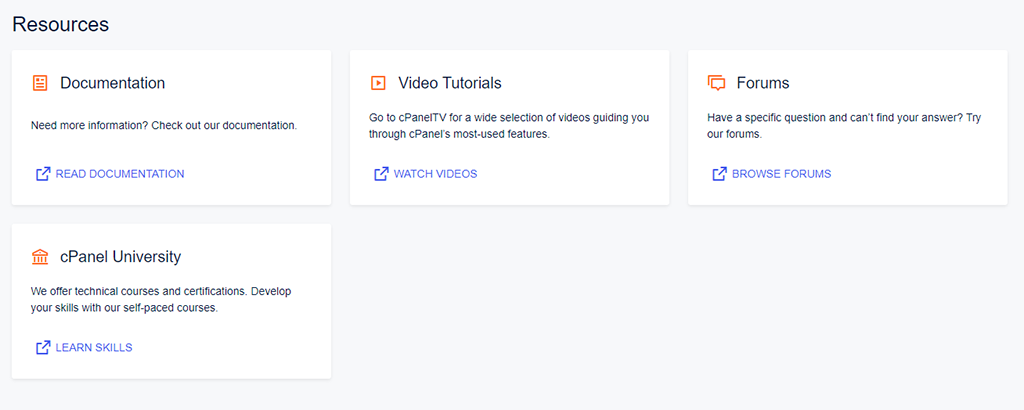Click the Documentation card's orange document icon

click(x=40, y=83)
